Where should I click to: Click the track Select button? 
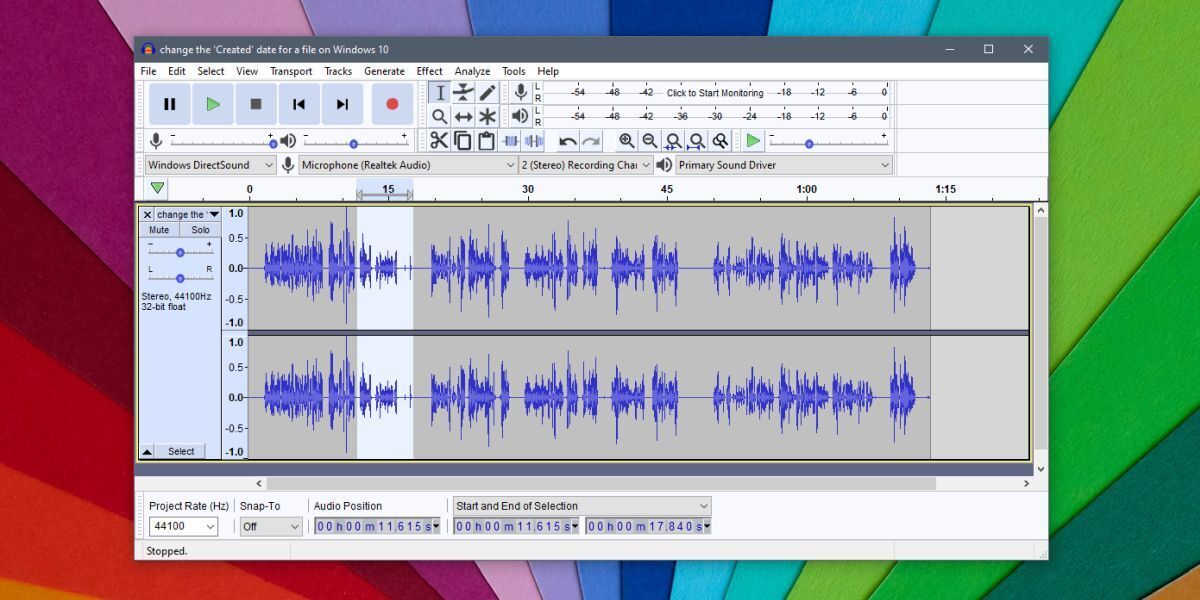point(181,452)
